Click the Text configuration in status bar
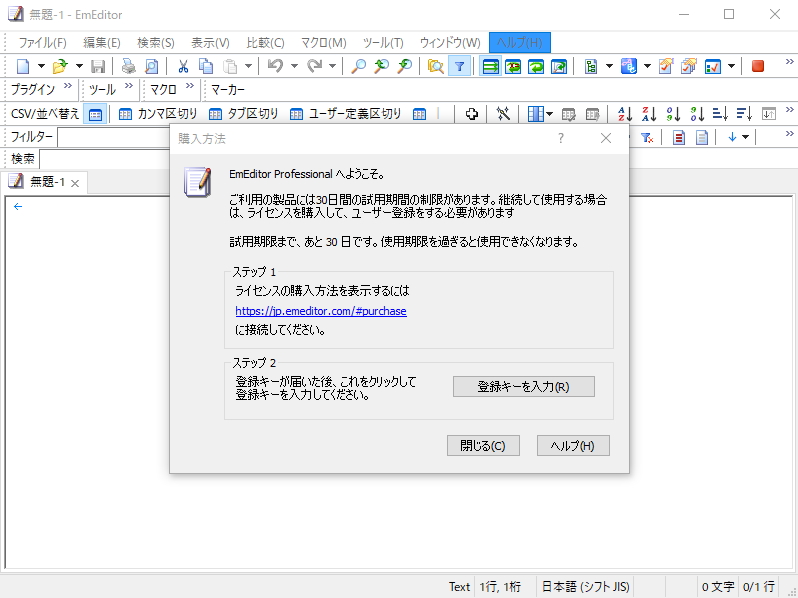798x598 pixels. pos(459,587)
